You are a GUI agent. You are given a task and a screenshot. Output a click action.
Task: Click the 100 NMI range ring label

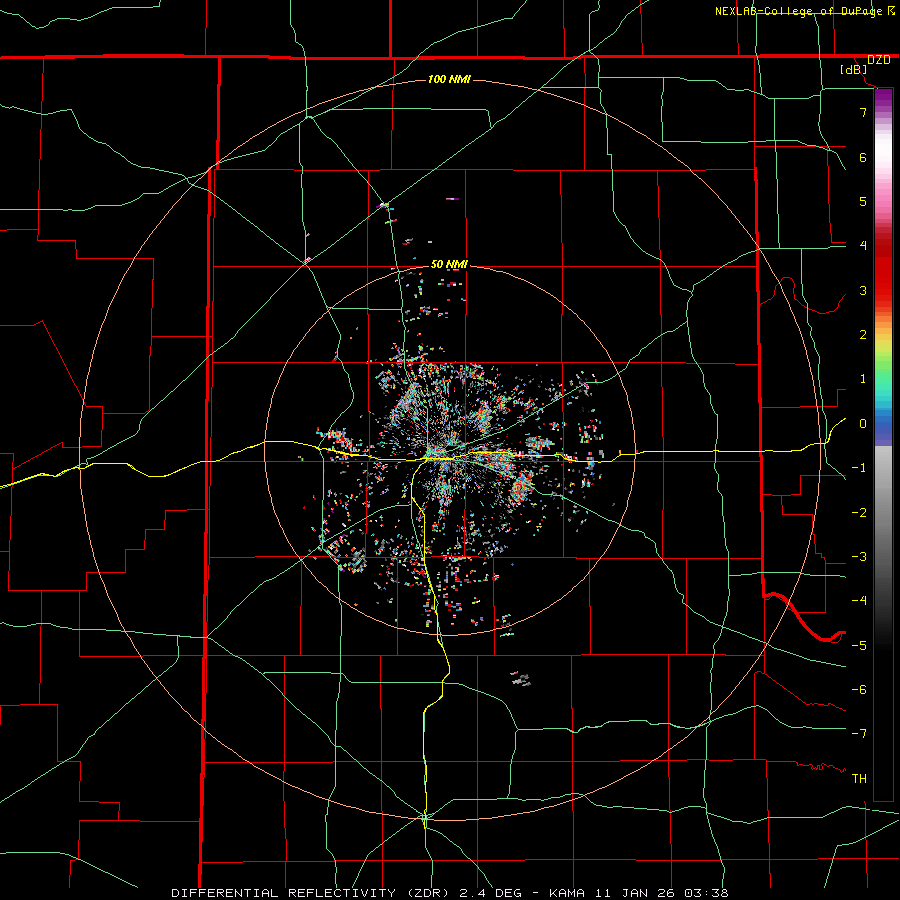point(449,79)
